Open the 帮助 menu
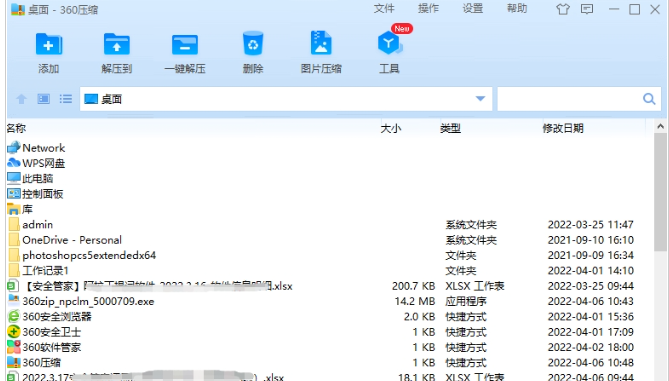Screen dimensions: 669x381 [517, 9]
